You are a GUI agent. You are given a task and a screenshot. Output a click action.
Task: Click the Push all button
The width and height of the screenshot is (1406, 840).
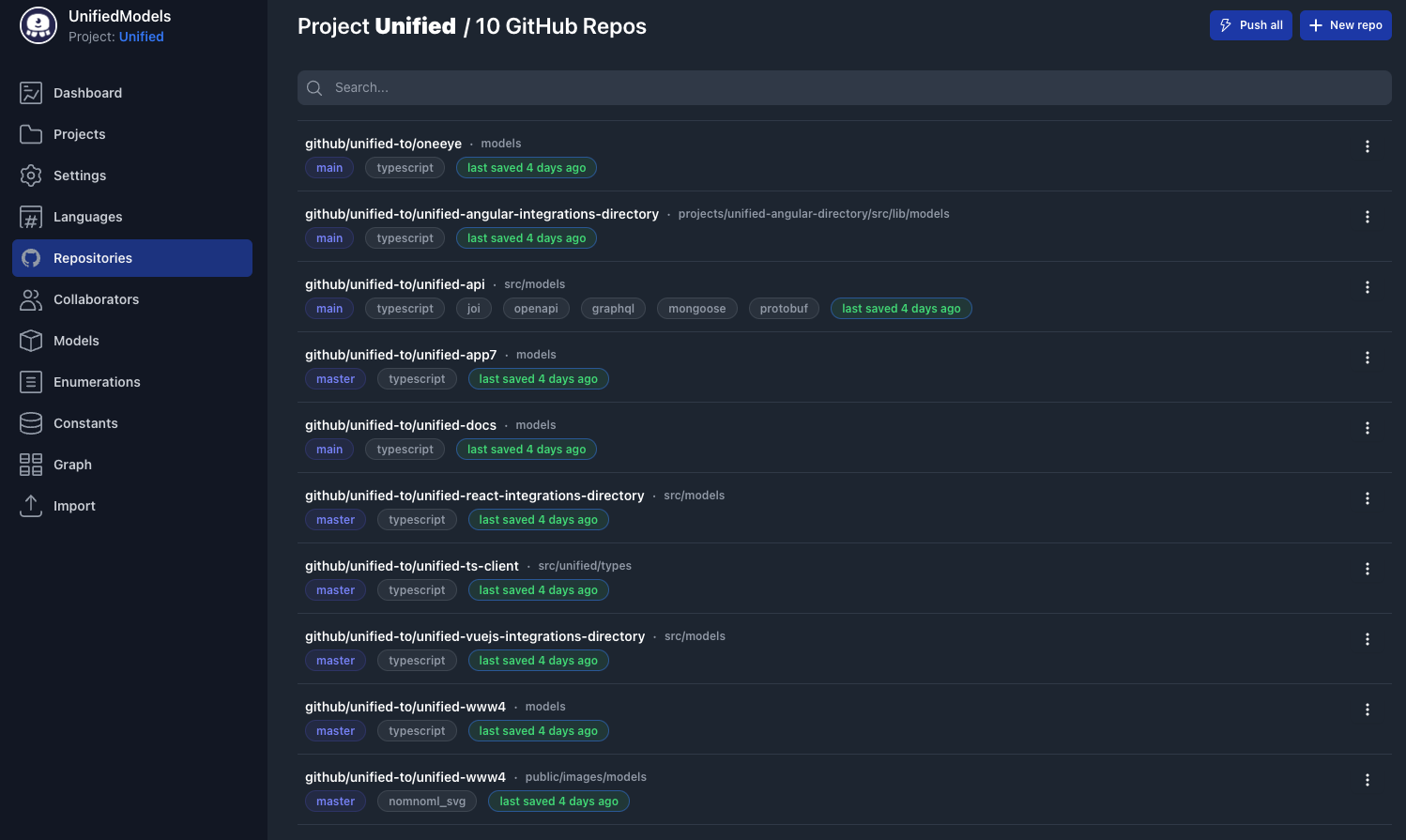pos(1250,25)
